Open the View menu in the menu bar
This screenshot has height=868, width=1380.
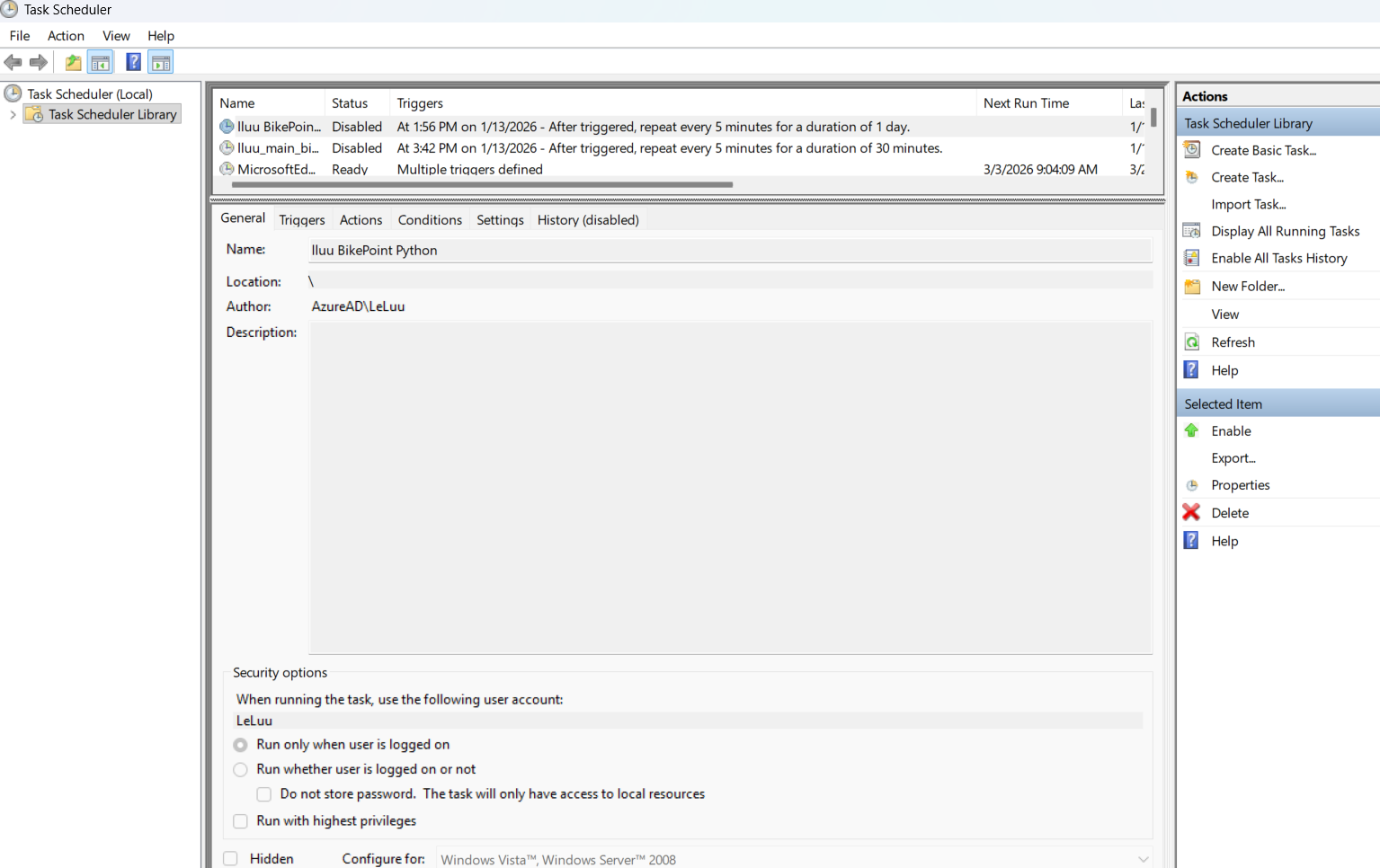pyautogui.click(x=116, y=36)
